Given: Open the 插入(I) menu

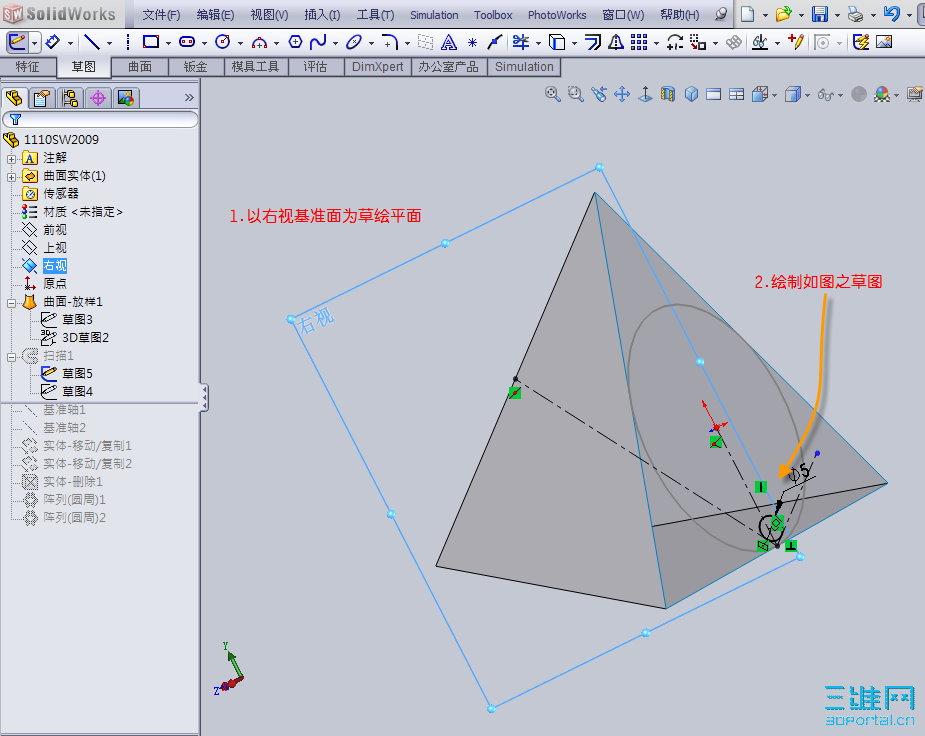Looking at the screenshot, I should (322, 15).
